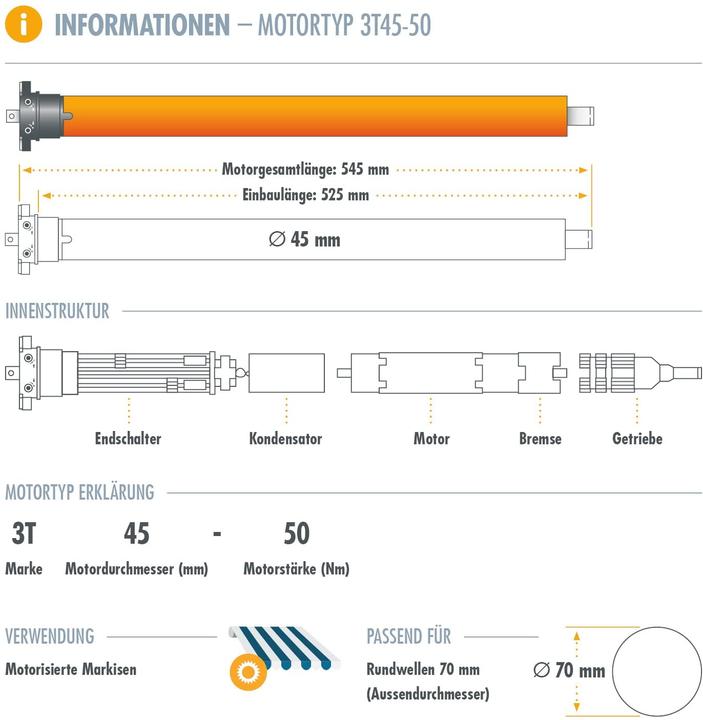Screen dimensions: 703x720
Task: Click the Motorisierte Markisen text
Action: [71, 669]
